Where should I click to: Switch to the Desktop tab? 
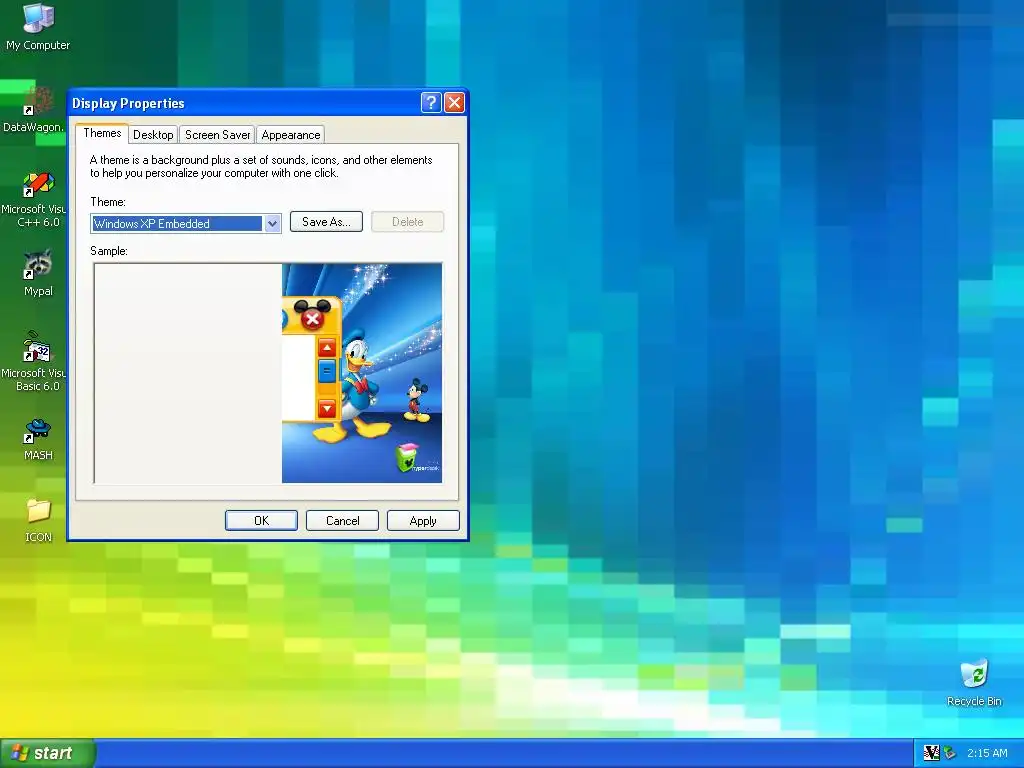pyautogui.click(x=153, y=135)
